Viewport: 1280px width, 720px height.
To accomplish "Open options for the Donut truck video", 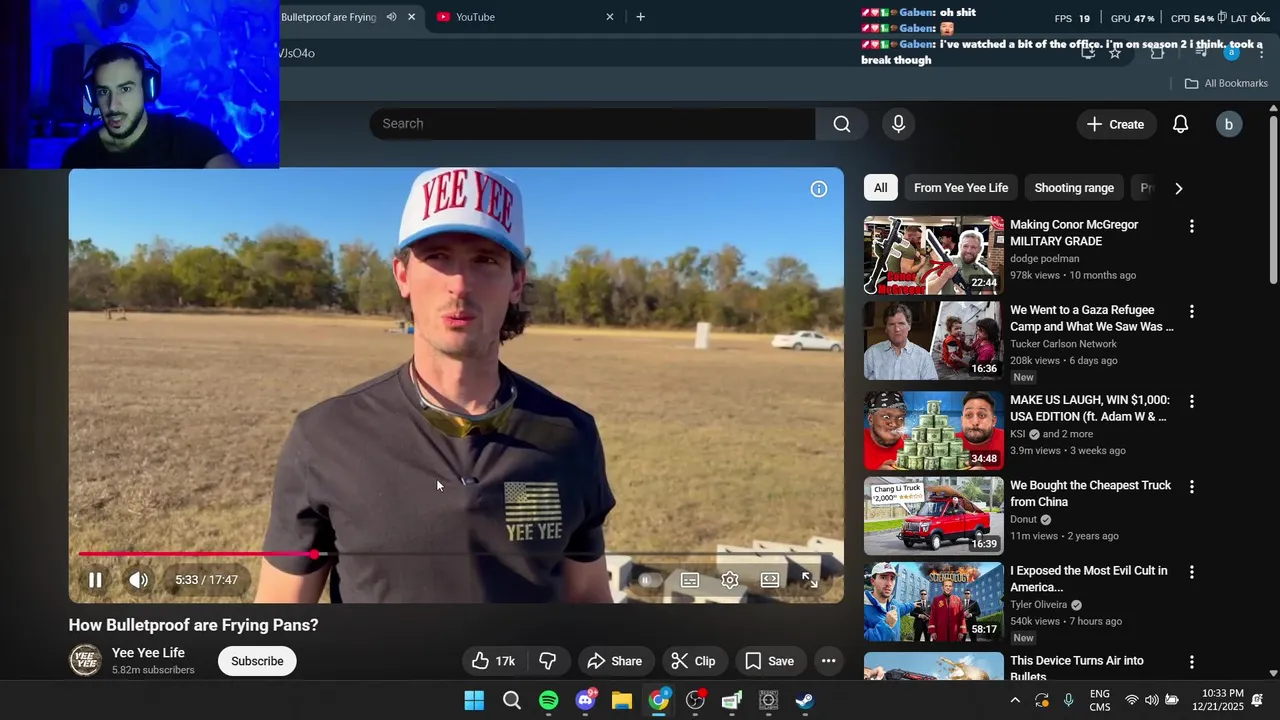I will coord(1191,487).
